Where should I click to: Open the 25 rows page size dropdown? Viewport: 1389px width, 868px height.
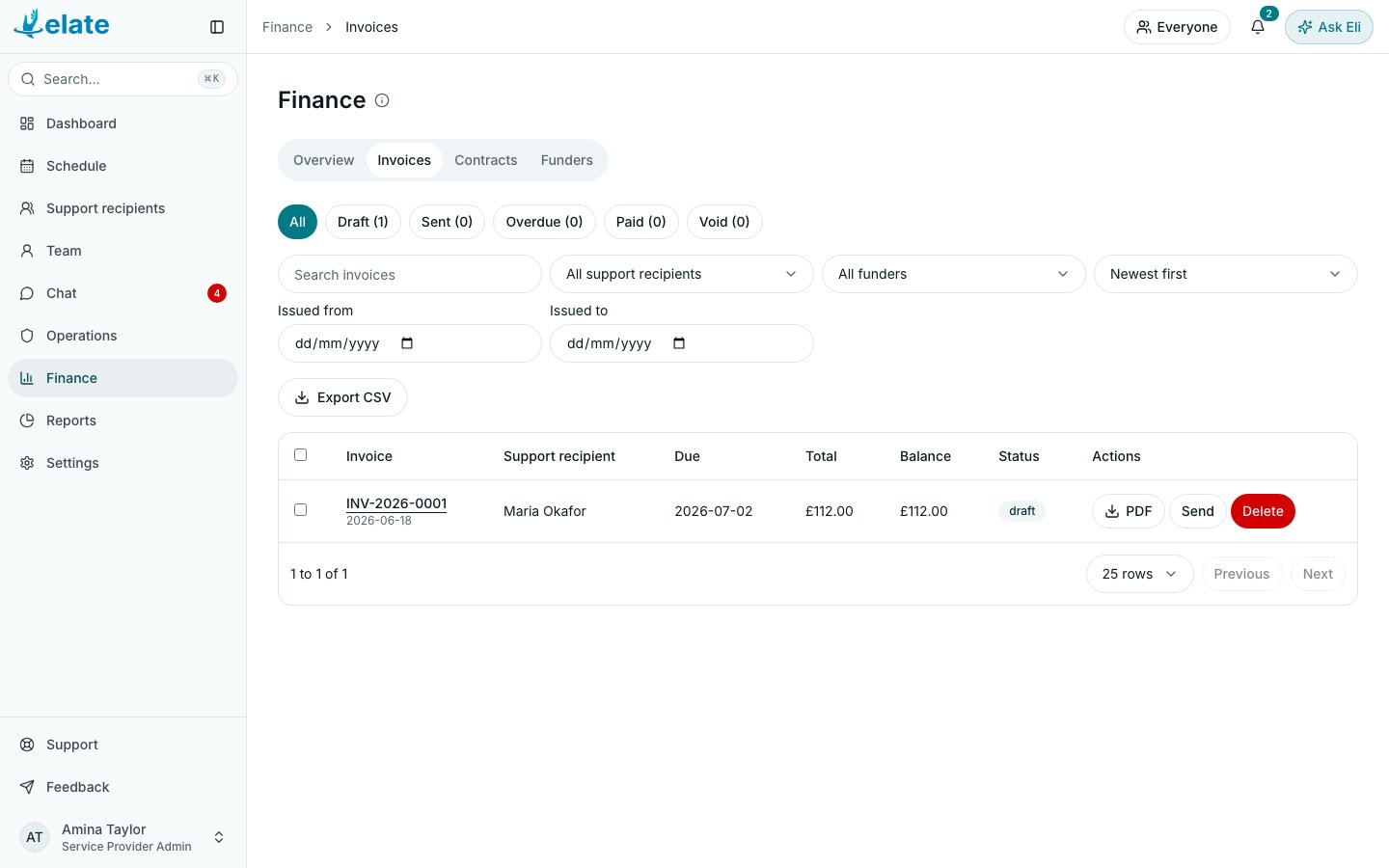1140,574
